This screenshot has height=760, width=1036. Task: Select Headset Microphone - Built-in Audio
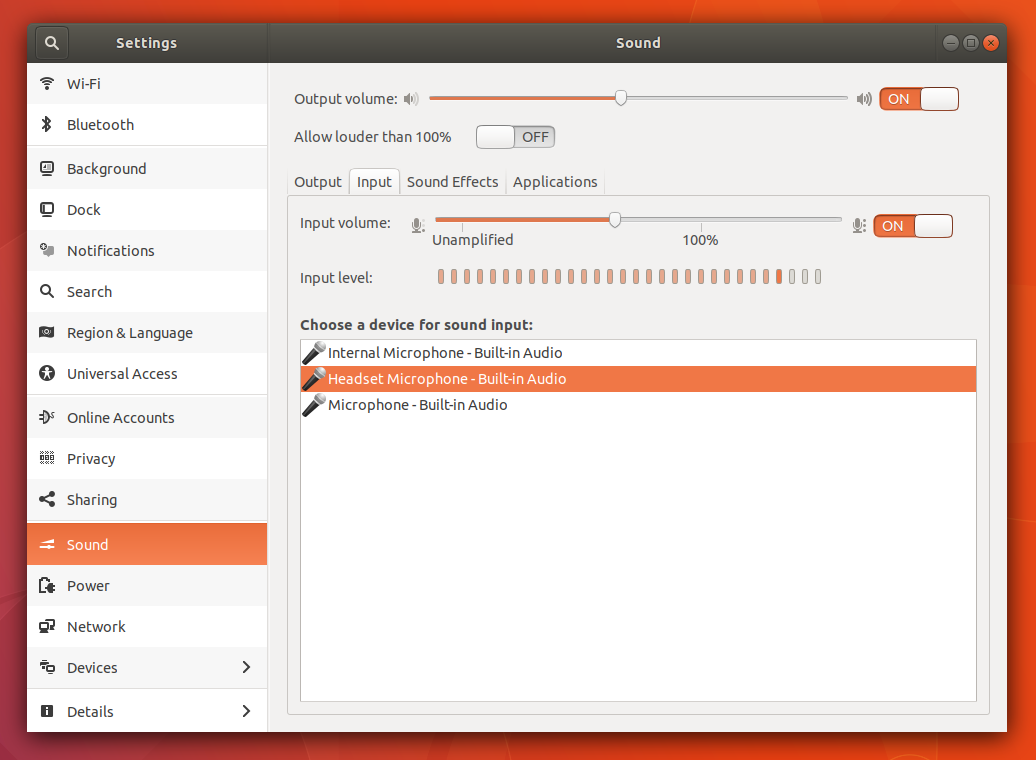pyautogui.click(x=638, y=379)
